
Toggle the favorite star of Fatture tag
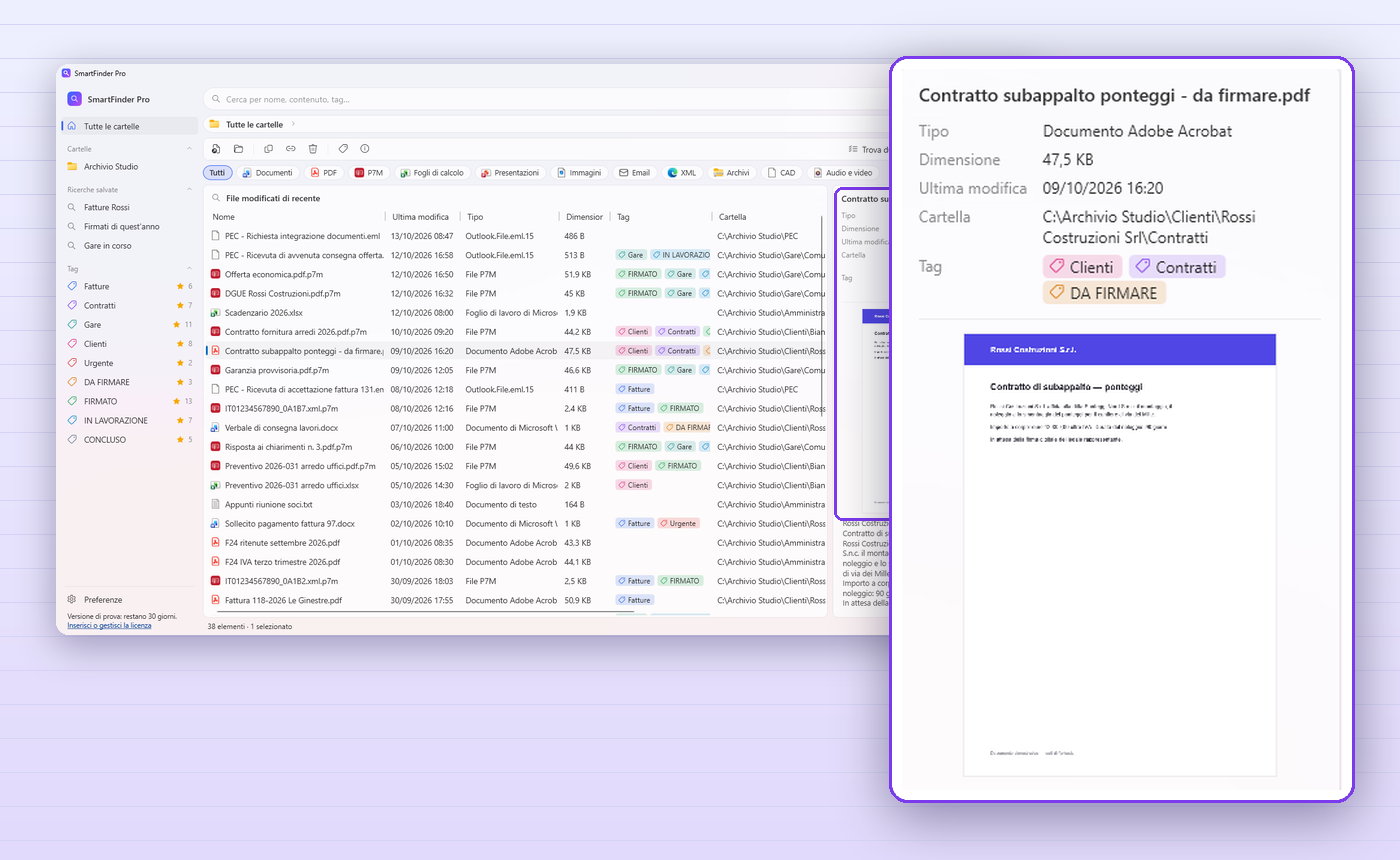click(x=180, y=286)
